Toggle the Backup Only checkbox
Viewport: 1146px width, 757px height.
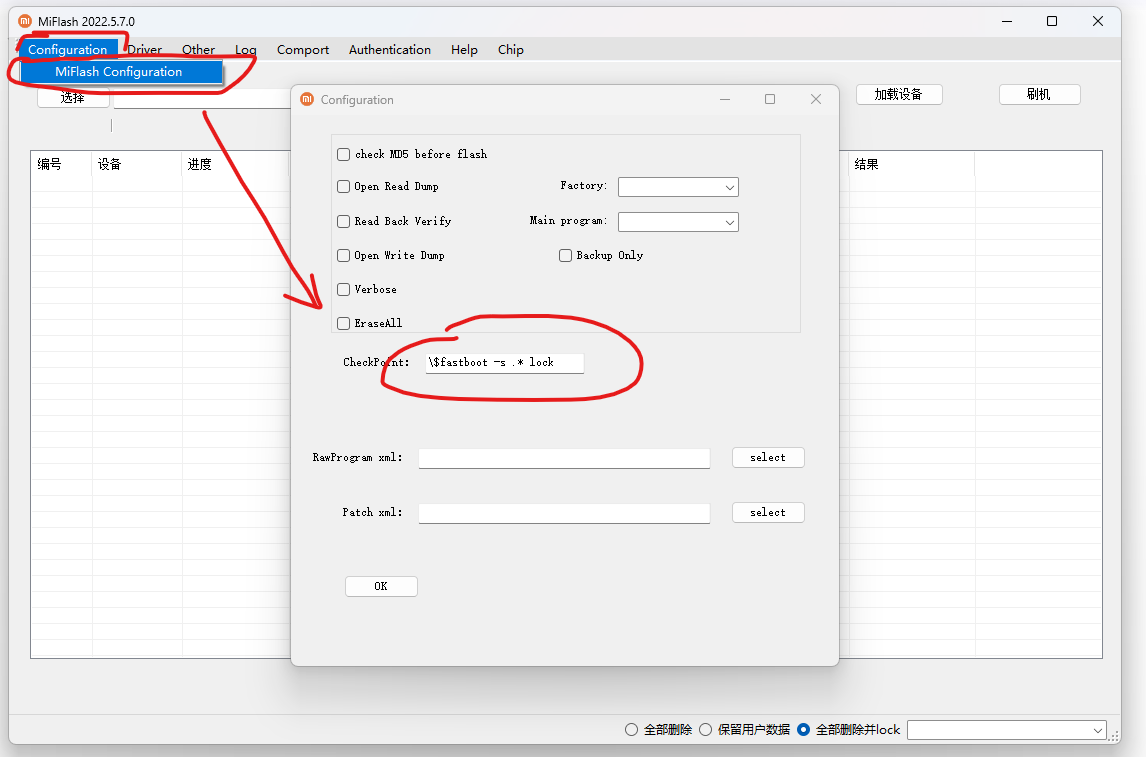[565, 255]
